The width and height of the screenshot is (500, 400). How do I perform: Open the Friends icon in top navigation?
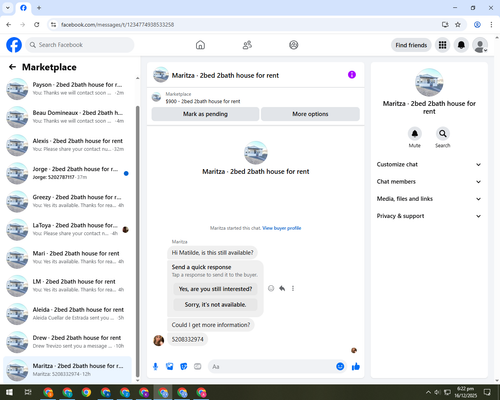click(x=247, y=45)
